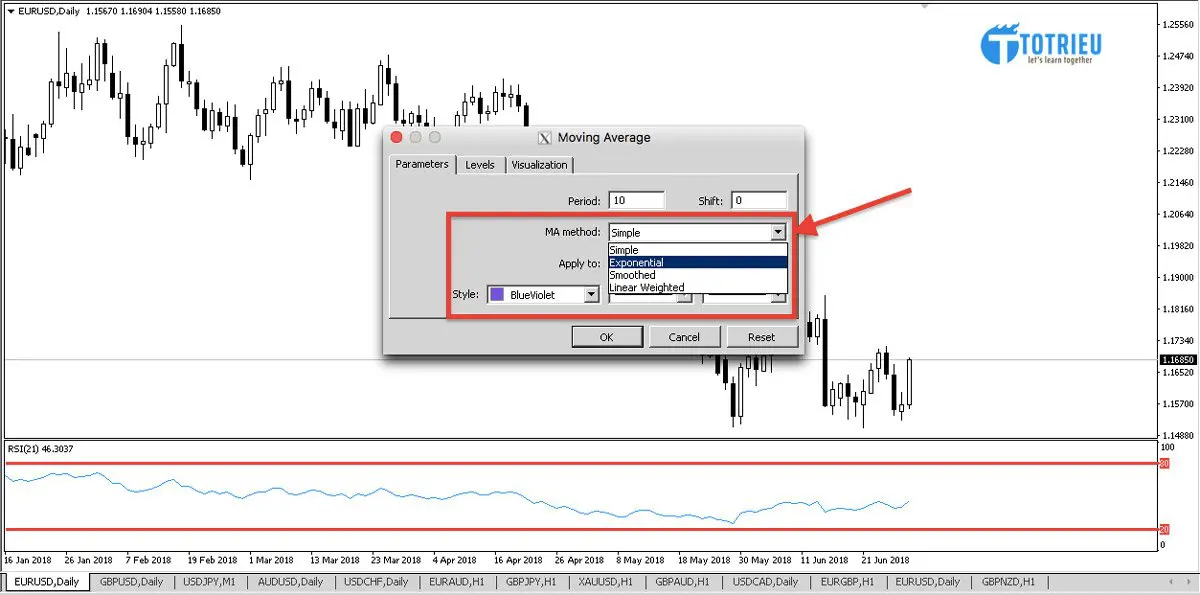
Task: Click the X11 icon in the dialog title
Action: (545, 138)
